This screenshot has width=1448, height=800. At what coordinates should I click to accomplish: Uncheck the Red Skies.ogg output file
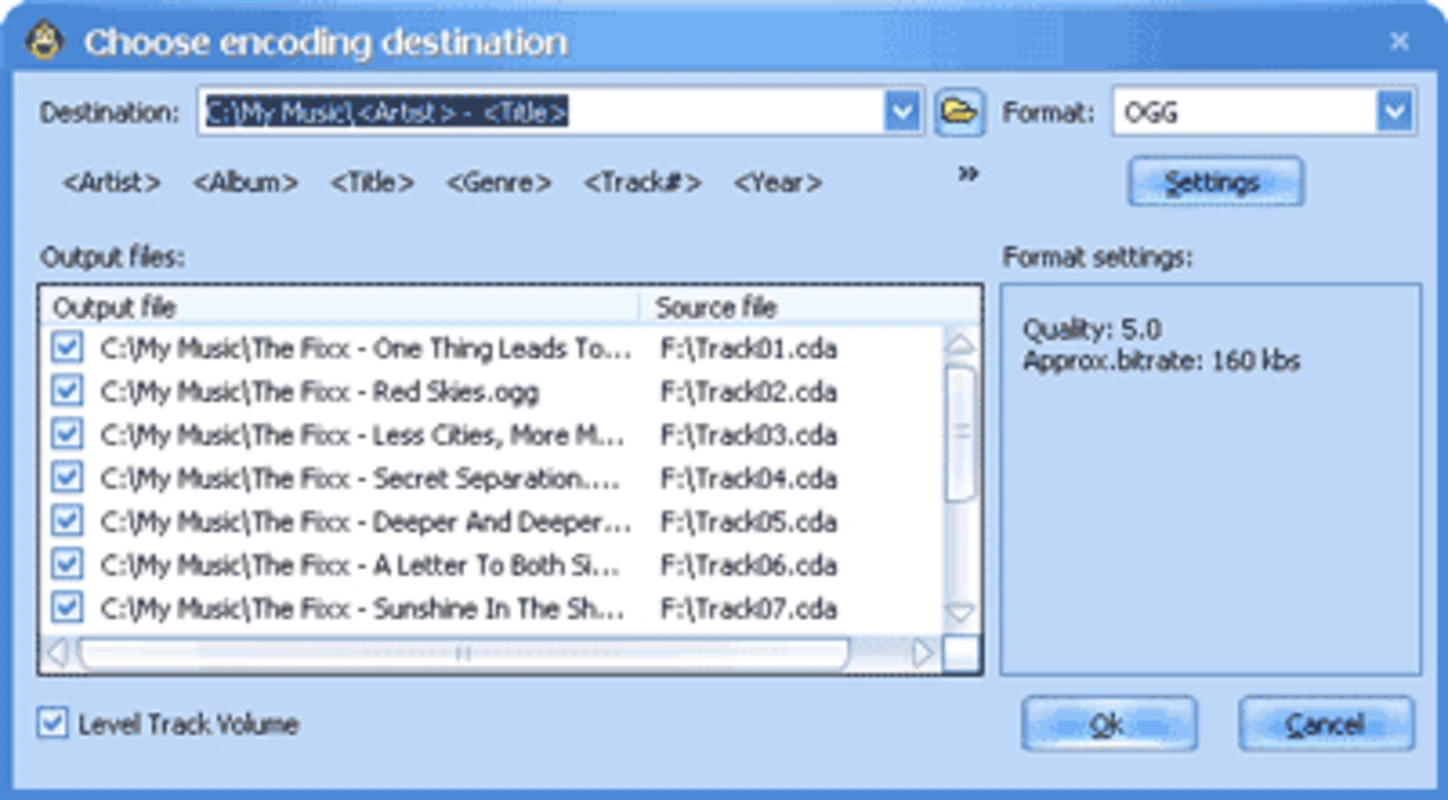(67, 391)
